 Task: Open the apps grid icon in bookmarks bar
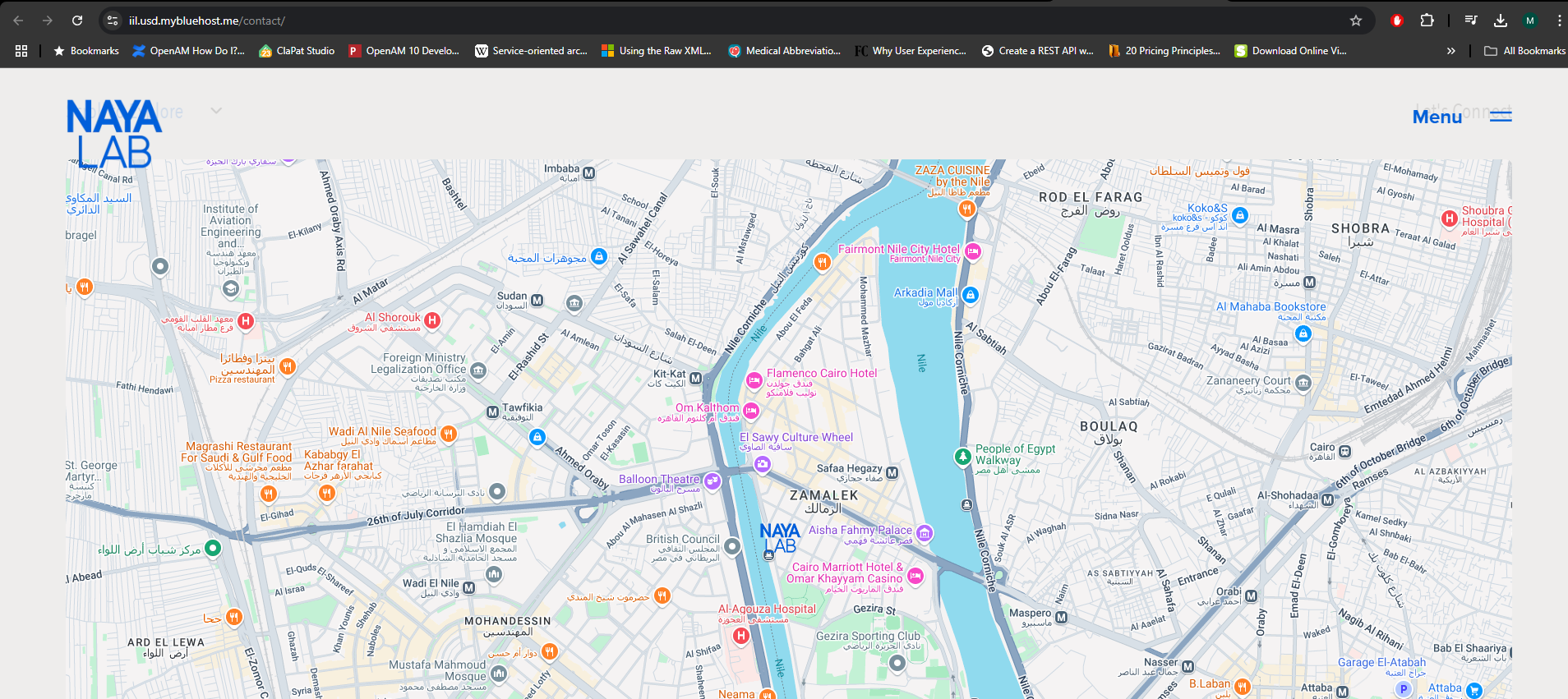pyautogui.click(x=21, y=51)
